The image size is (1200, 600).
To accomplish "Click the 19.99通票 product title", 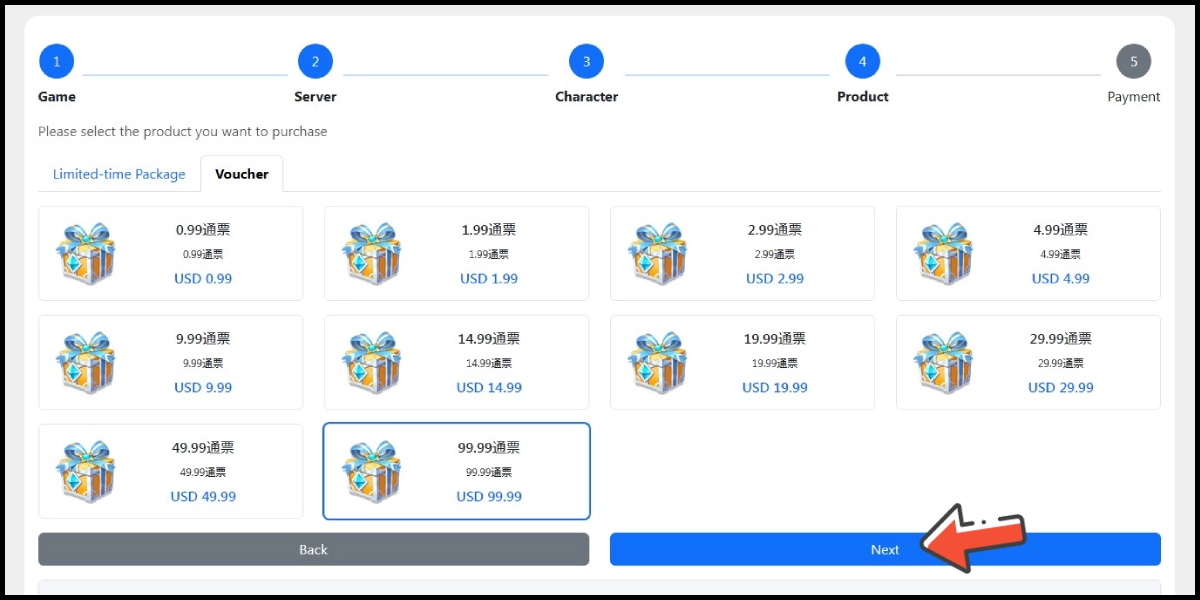I will pyautogui.click(x=775, y=339).
